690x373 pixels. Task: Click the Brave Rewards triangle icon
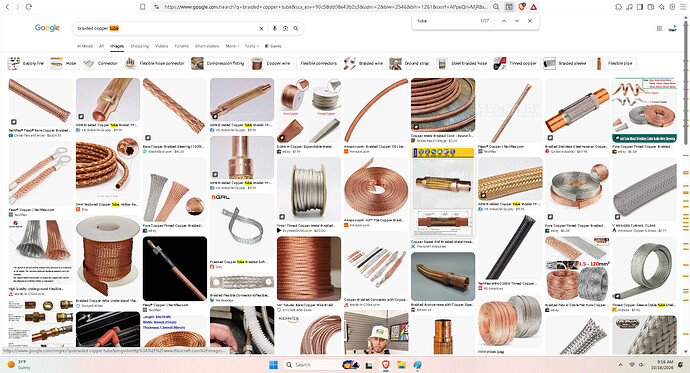click(533, 7)
